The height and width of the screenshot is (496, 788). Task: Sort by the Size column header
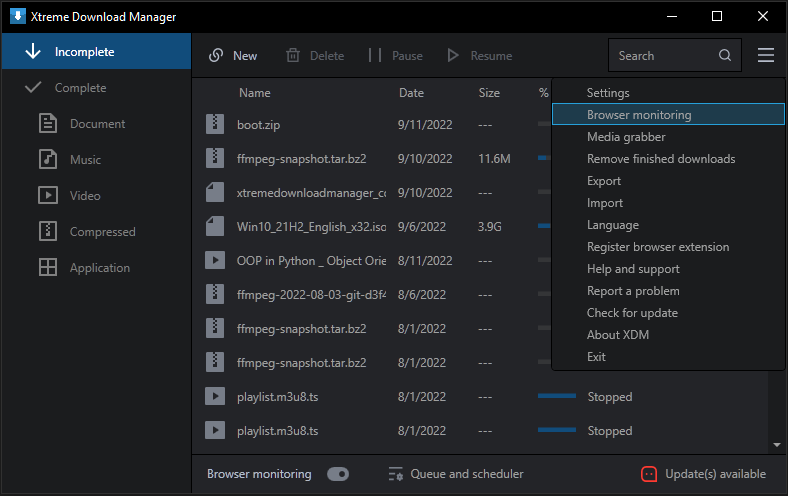tap(489, 92)
